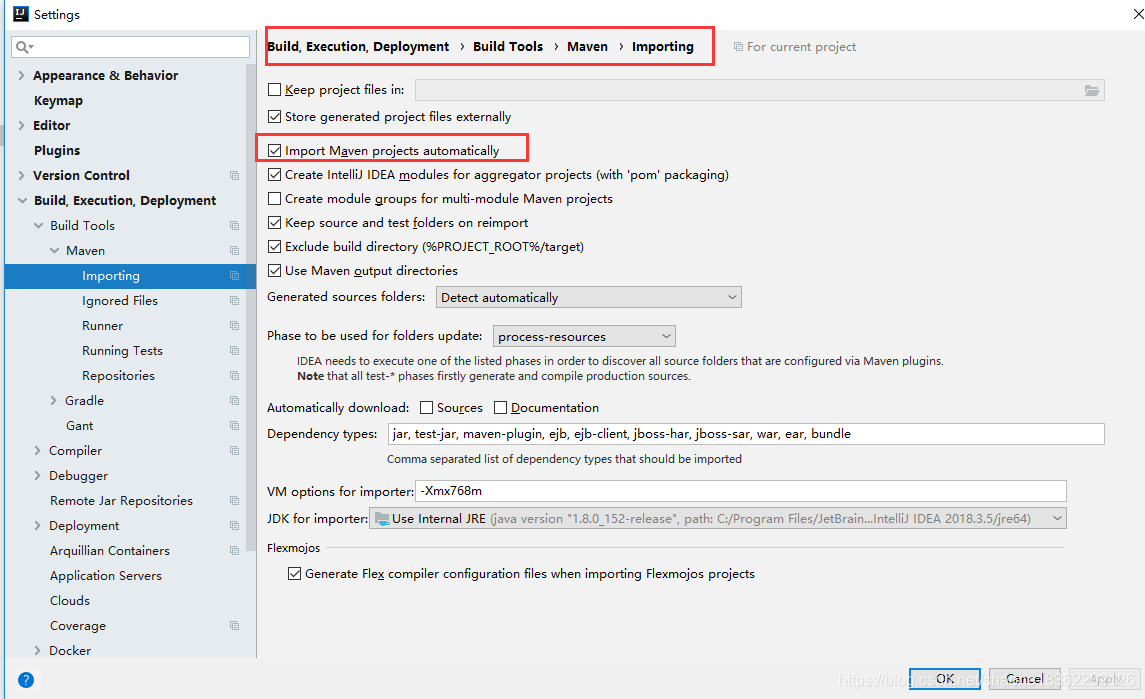Expand the Gradle tree node
Viewport: 1145px width, 699px height.
[53, 400]
